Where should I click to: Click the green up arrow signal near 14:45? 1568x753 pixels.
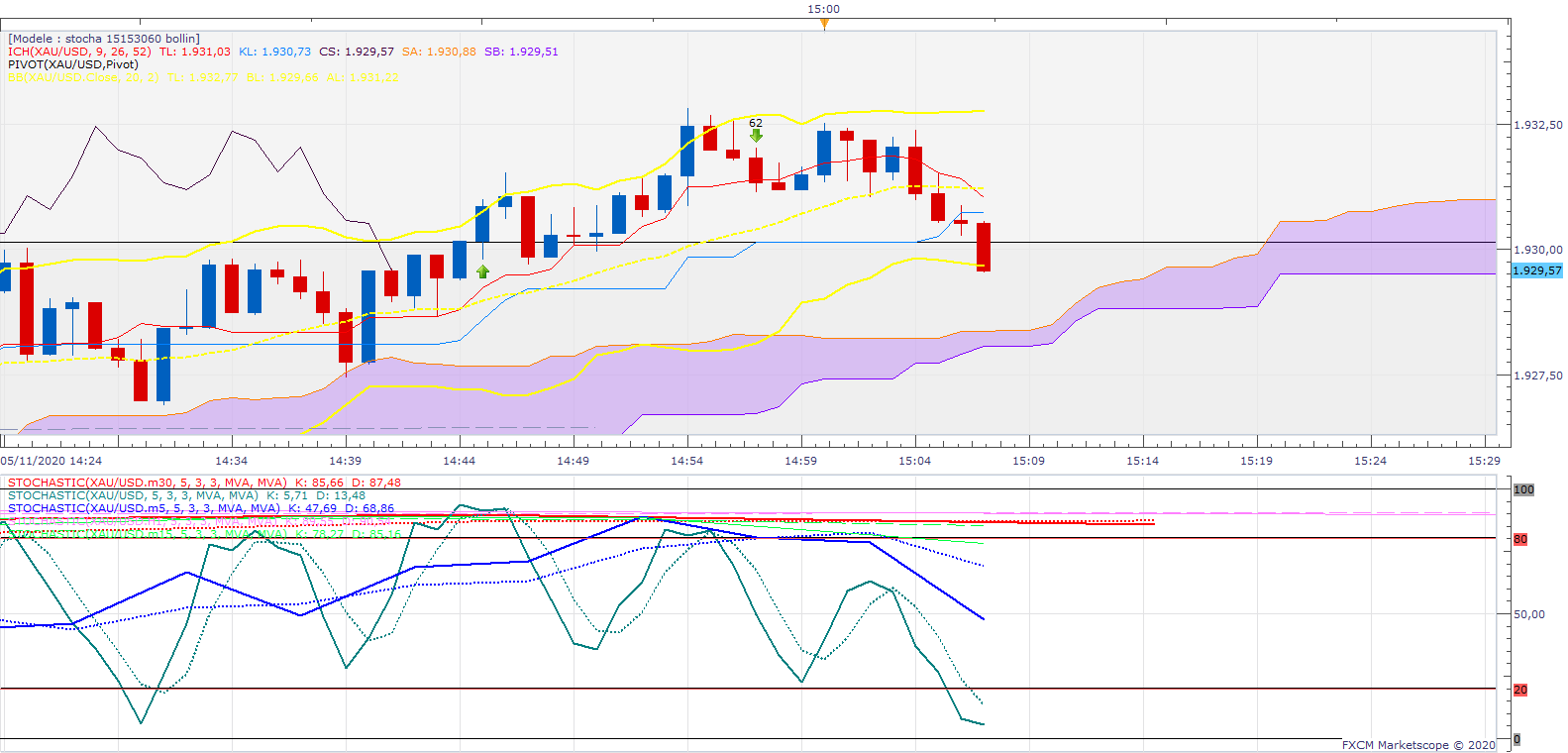tap(482, 271)
